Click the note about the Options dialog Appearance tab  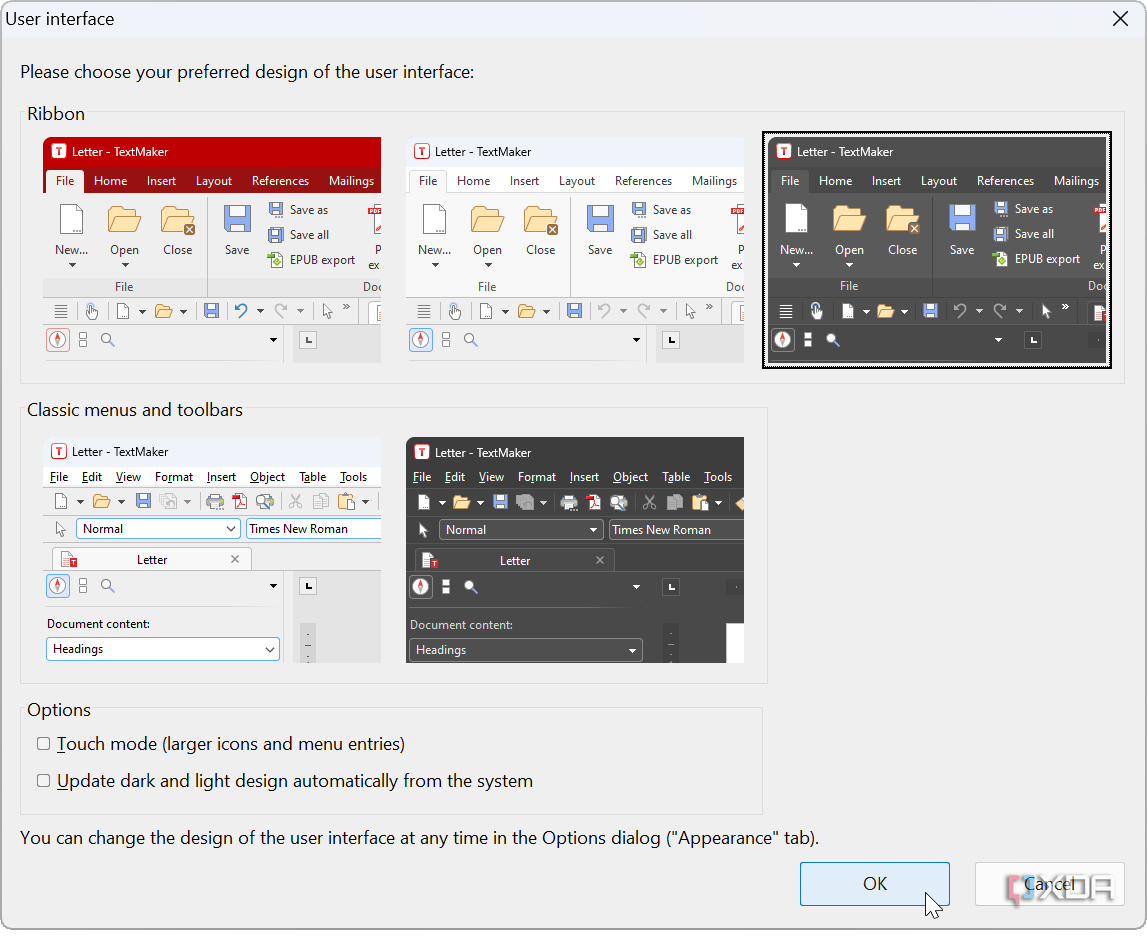coord(419,838)
